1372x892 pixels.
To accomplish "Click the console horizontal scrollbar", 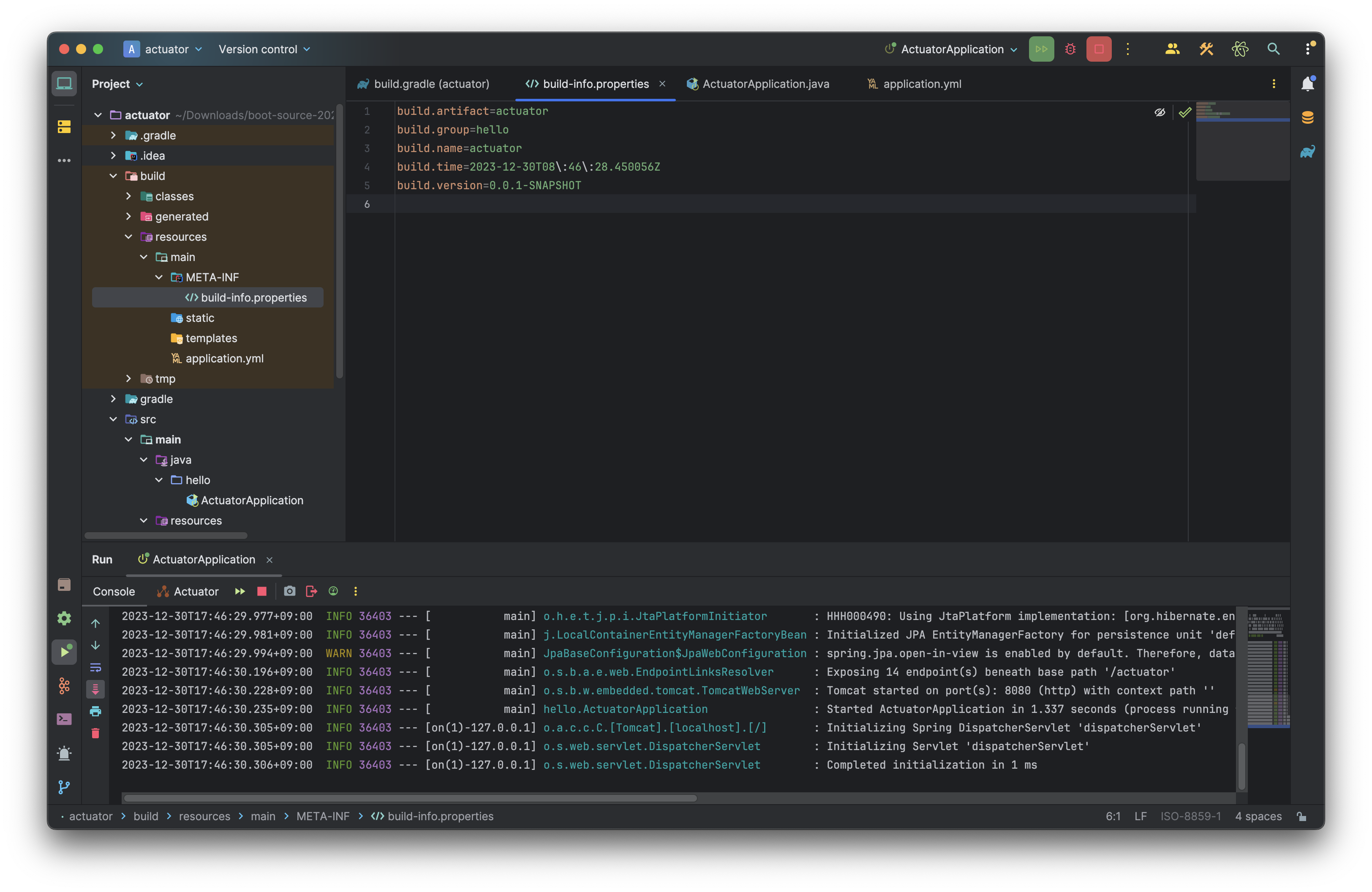I will [410, 798].
